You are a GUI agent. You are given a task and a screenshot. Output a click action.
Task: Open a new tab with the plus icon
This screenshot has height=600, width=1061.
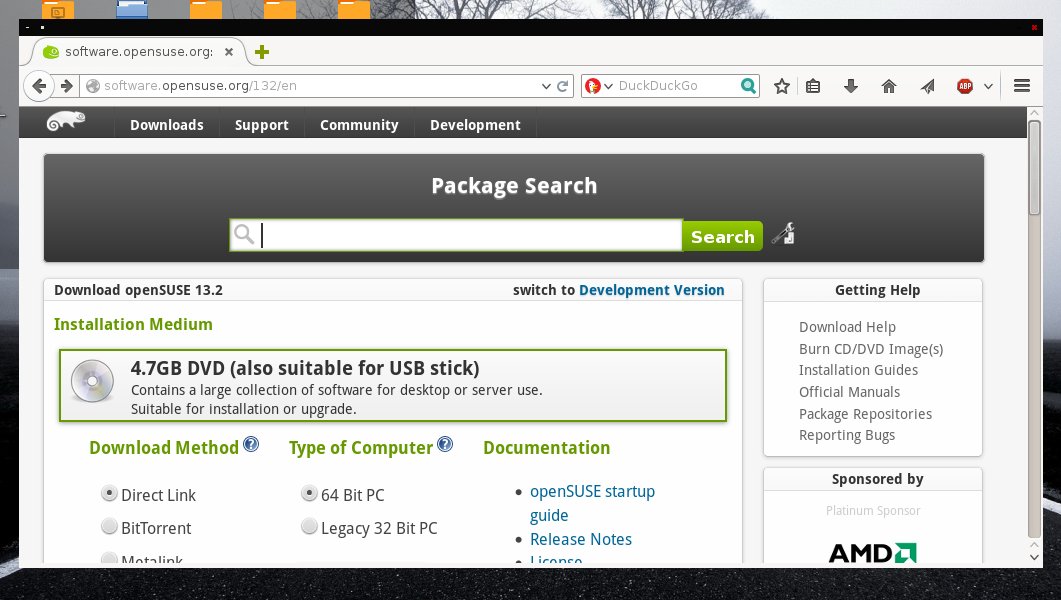coord(262,52)
